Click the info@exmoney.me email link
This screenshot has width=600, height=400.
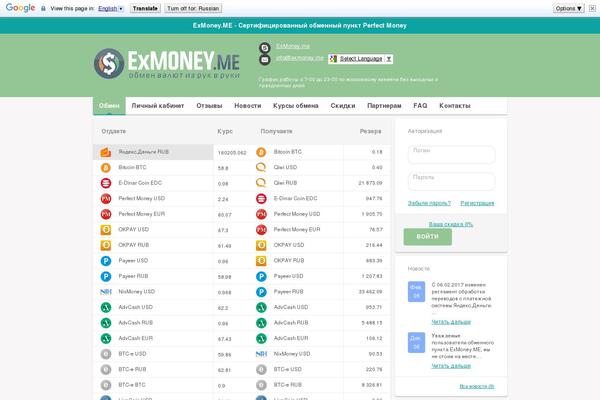click(300, 58)
